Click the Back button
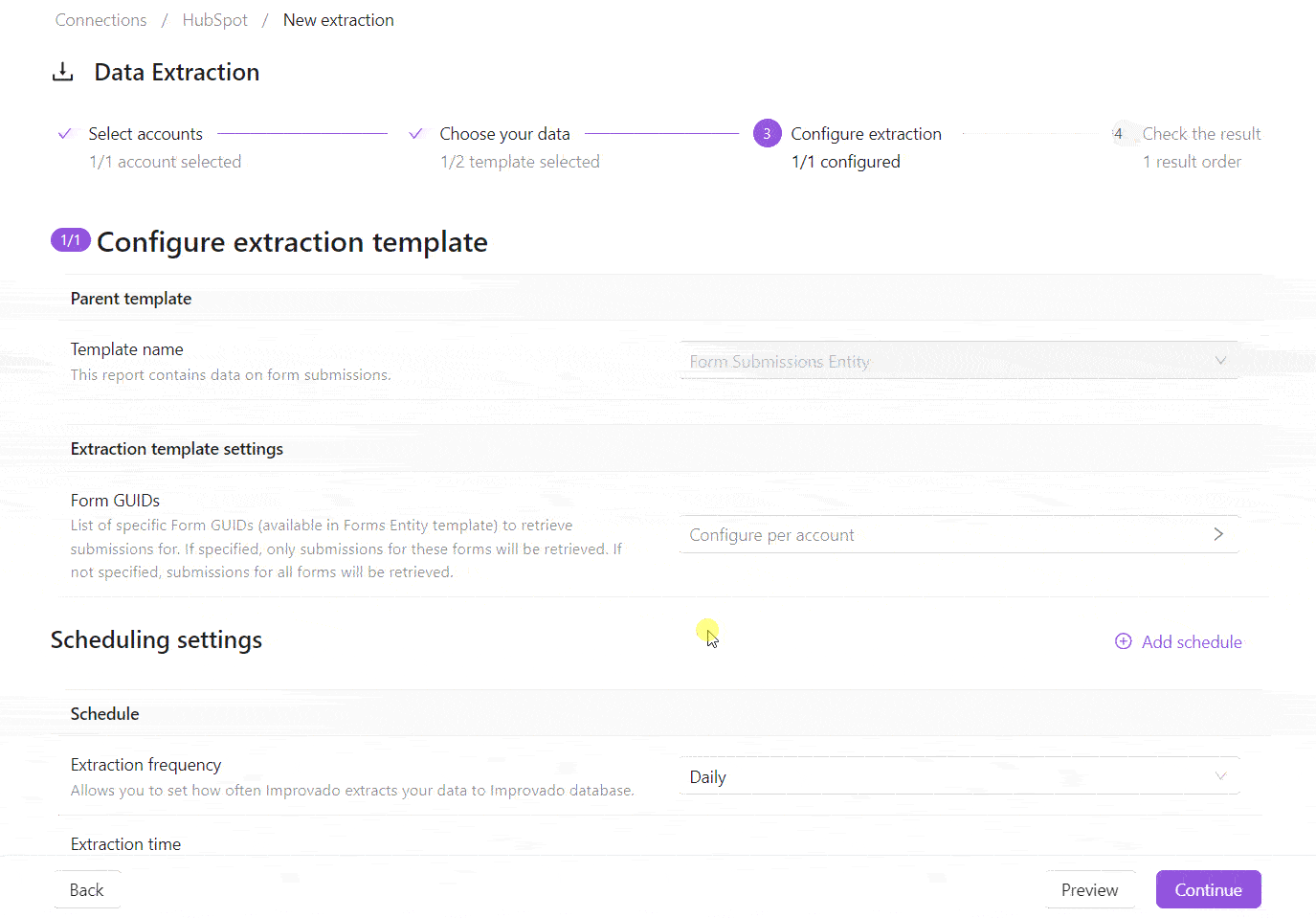The height and width of the screenshot is (918, 1316). [x=87, y=889]
